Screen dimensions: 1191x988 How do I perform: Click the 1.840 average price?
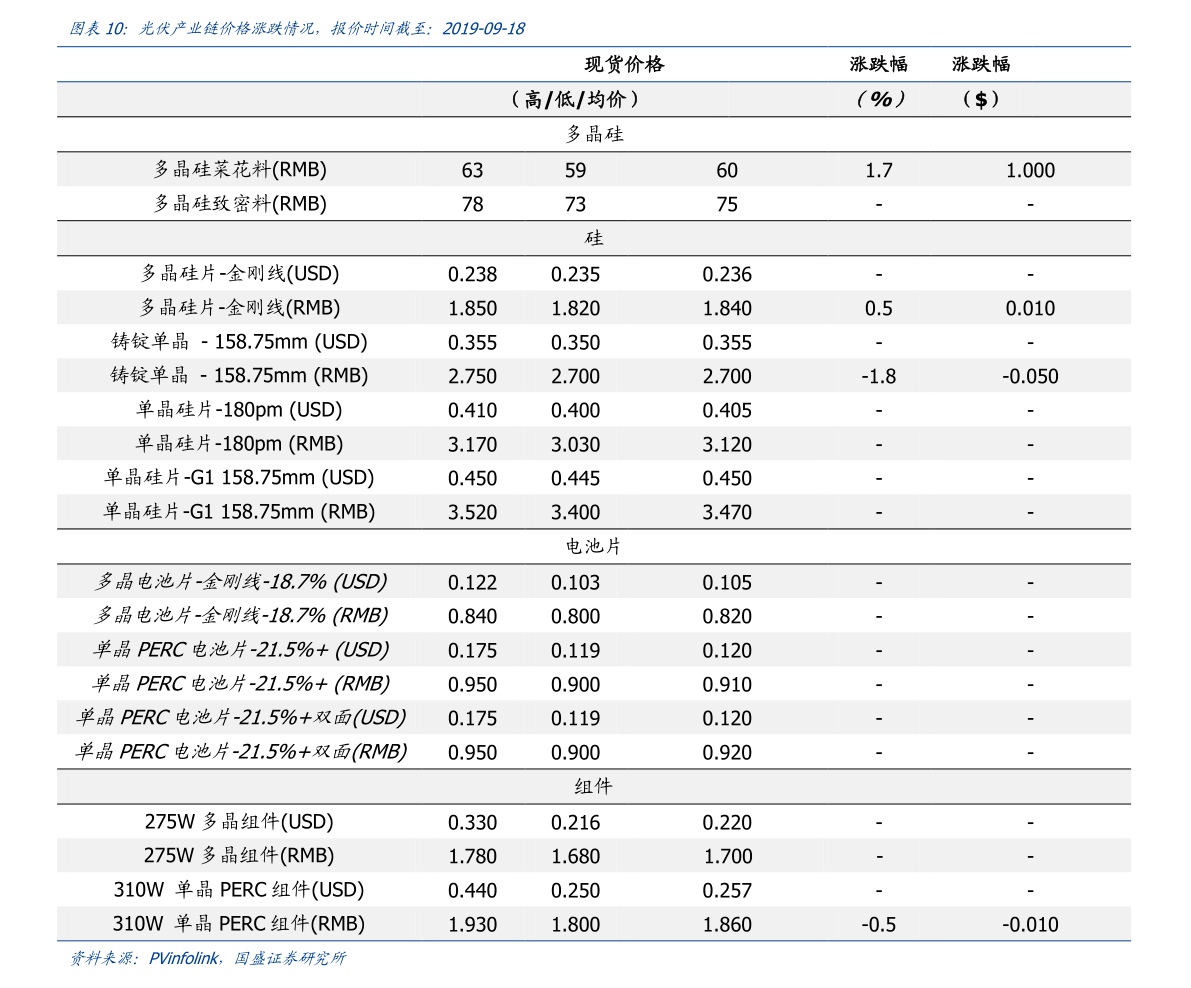[x=727, y=308]
